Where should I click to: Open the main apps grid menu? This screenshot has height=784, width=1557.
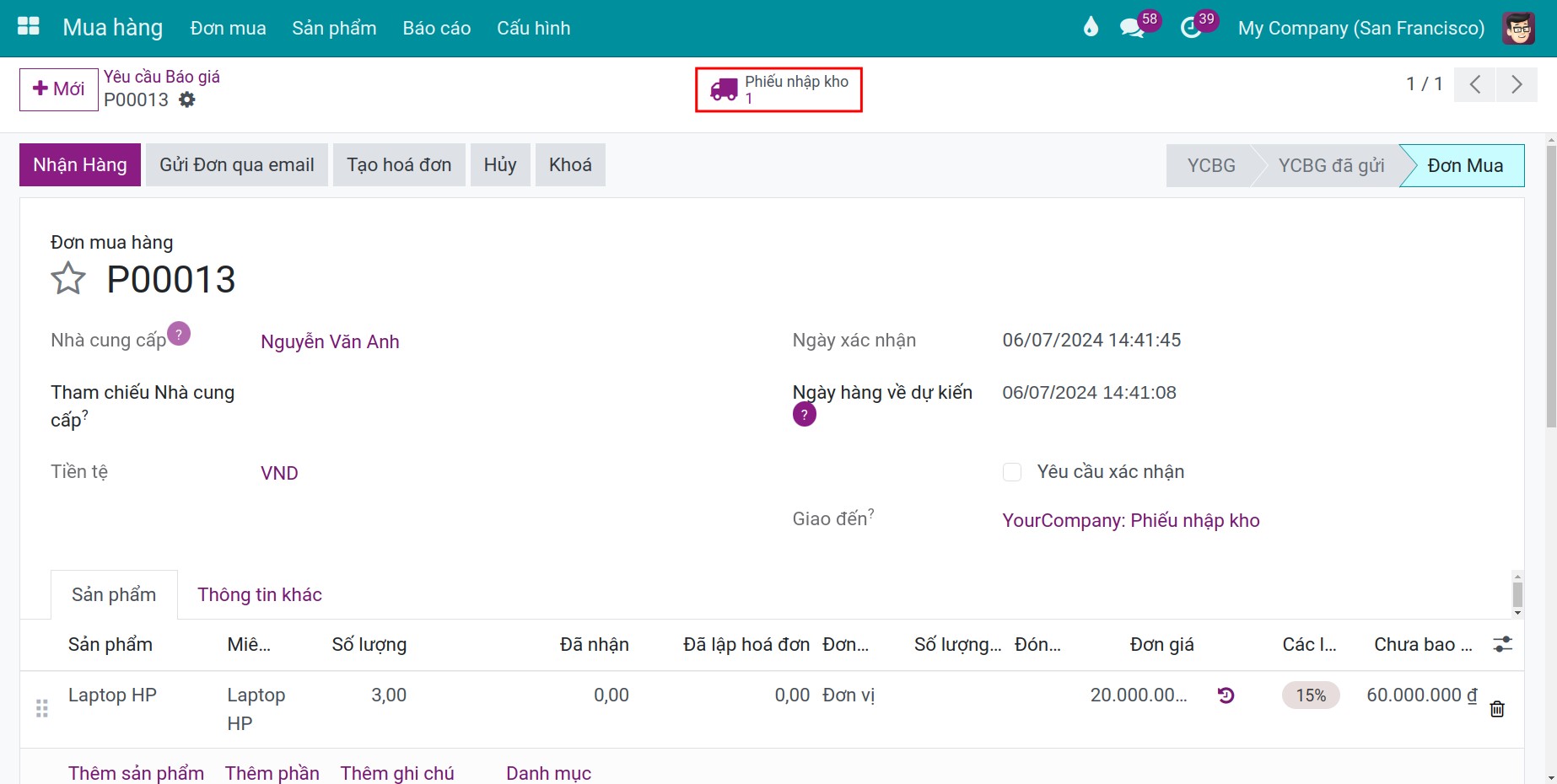coord(29,27)
